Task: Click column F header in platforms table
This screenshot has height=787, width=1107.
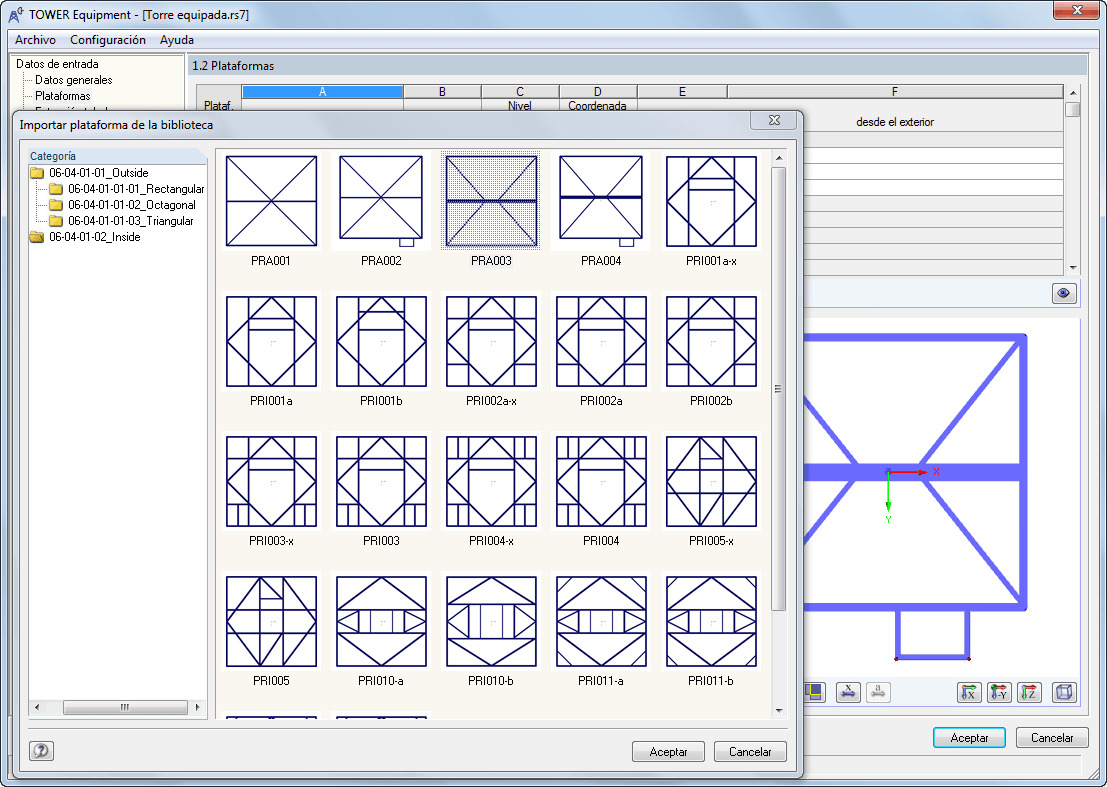Action: (x=894, y=92)
